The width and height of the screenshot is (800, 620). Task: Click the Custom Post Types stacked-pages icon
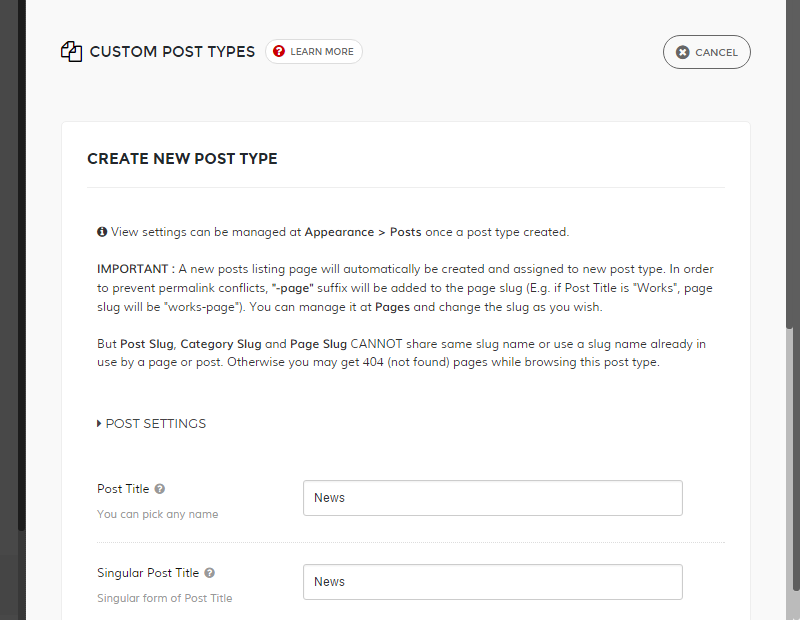coord(71,52)
